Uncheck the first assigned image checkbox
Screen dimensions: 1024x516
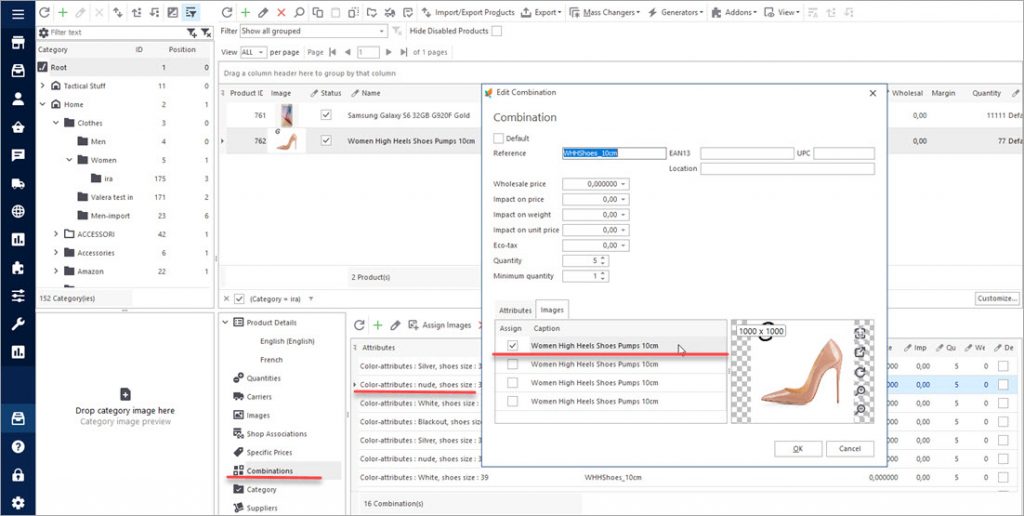[512, 345]
